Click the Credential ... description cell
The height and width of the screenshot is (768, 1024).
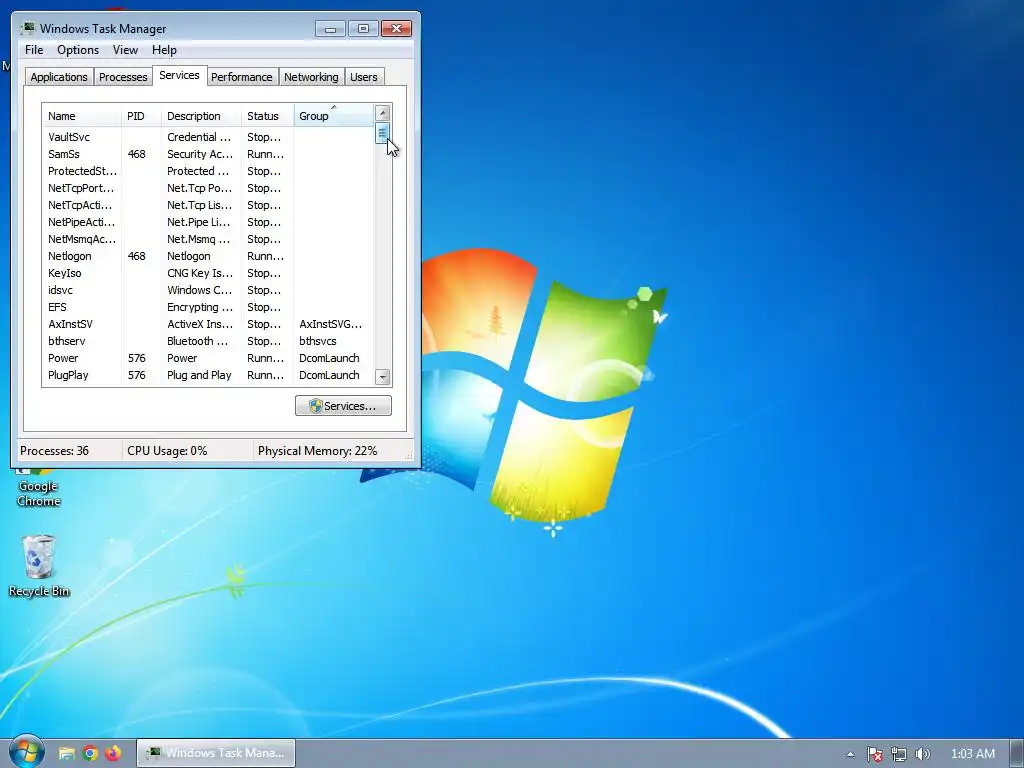(199, 137)
